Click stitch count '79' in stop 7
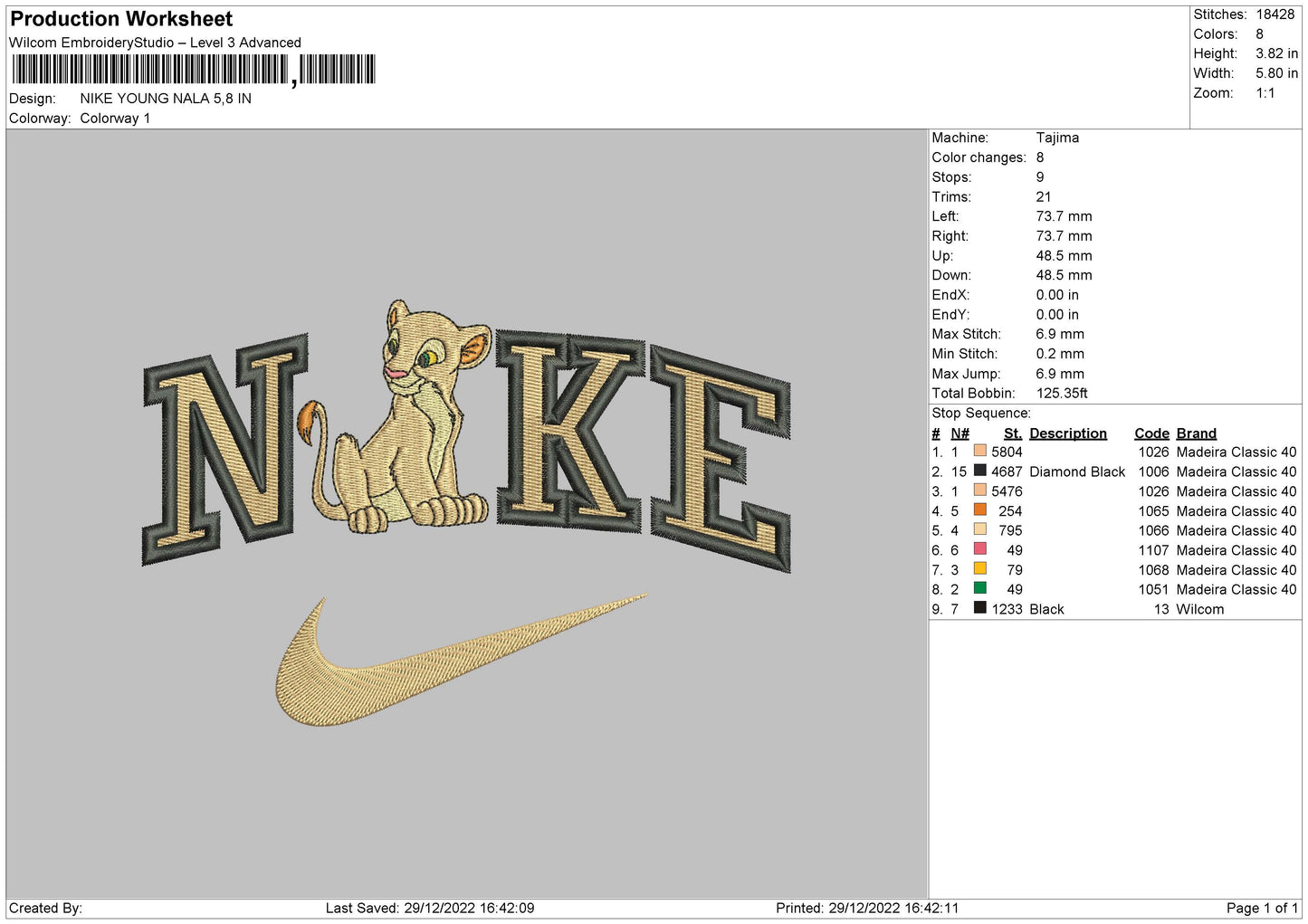The width and height of the screenshot is (1308, 924). (x=1015, y=570)
